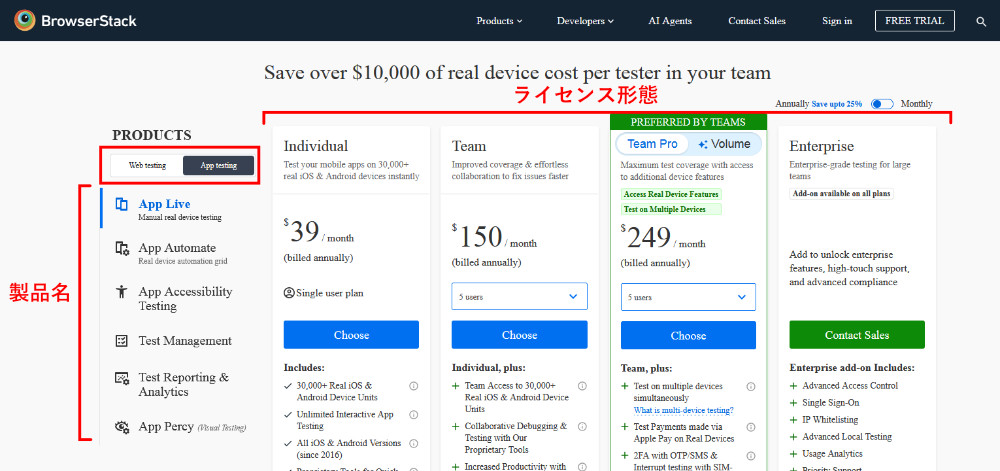Viewport: 1000px width, 471px height.
Task: Click the BrowserStack logo icon
Action: click(x=25, y=20)
